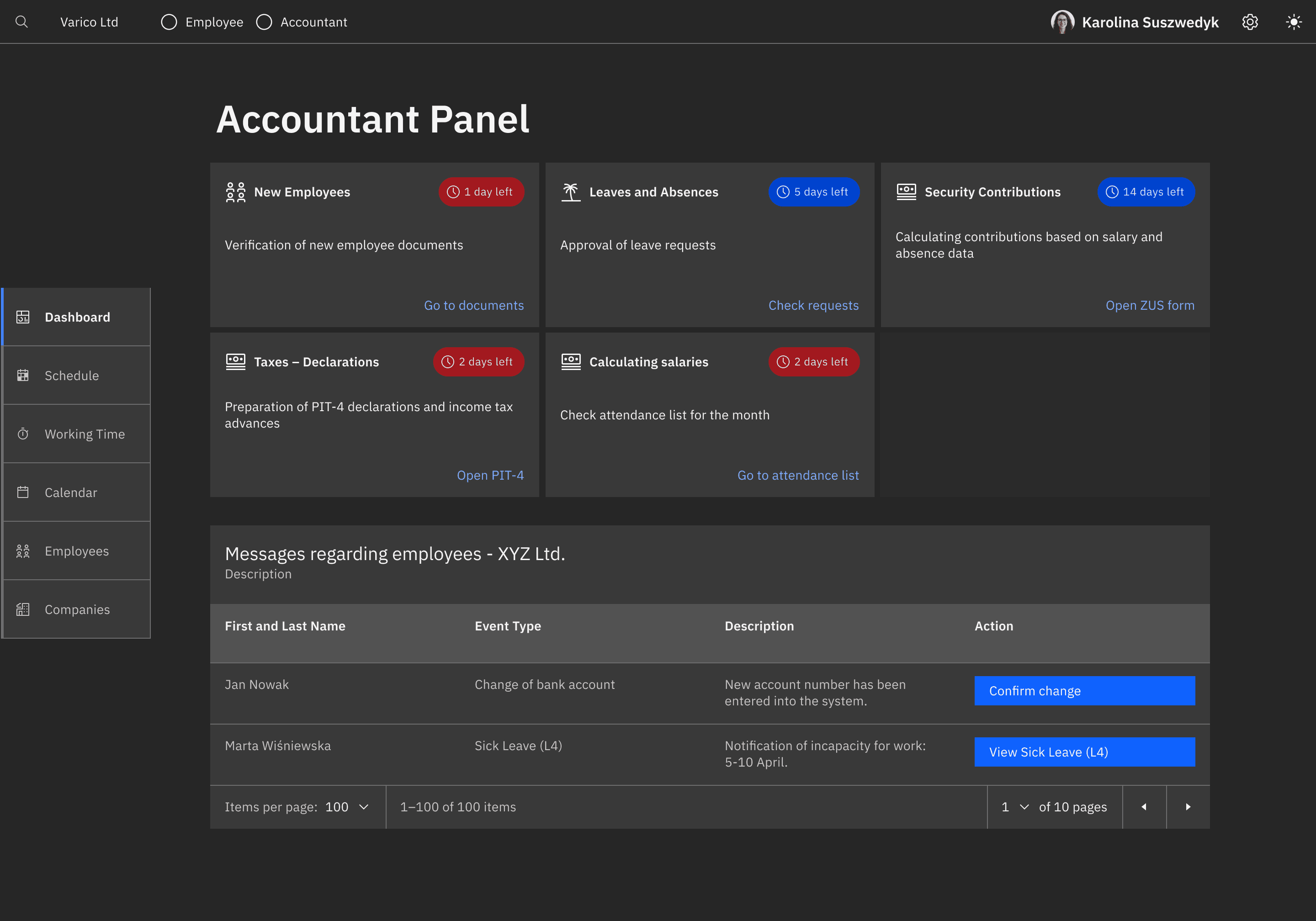Click the Working Time stopwatch icon
This screenshot has height=921, width=1316.
click(23, 434)
